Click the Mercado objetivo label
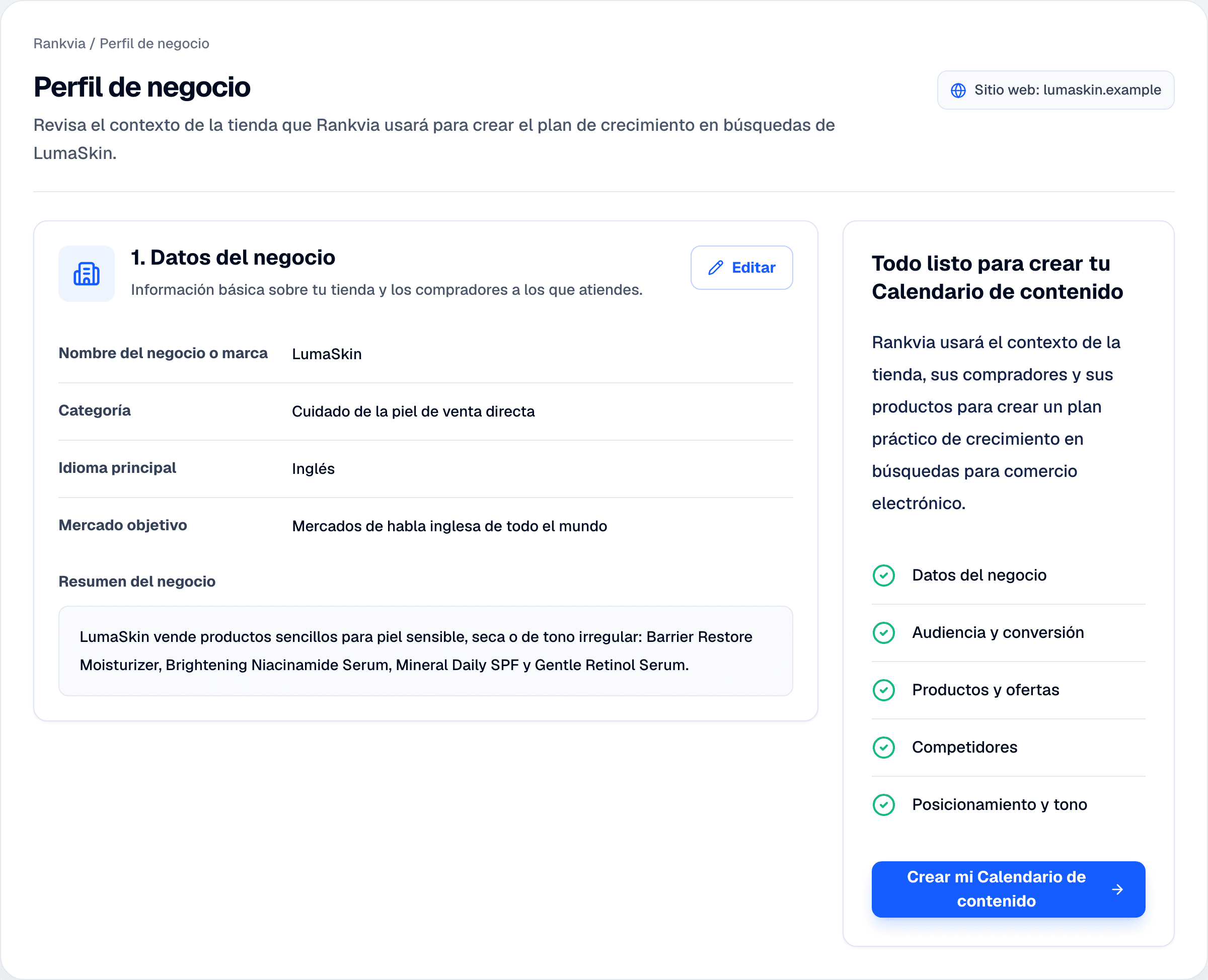This screenshot has width=1208, height=980. tap(123, 525)
